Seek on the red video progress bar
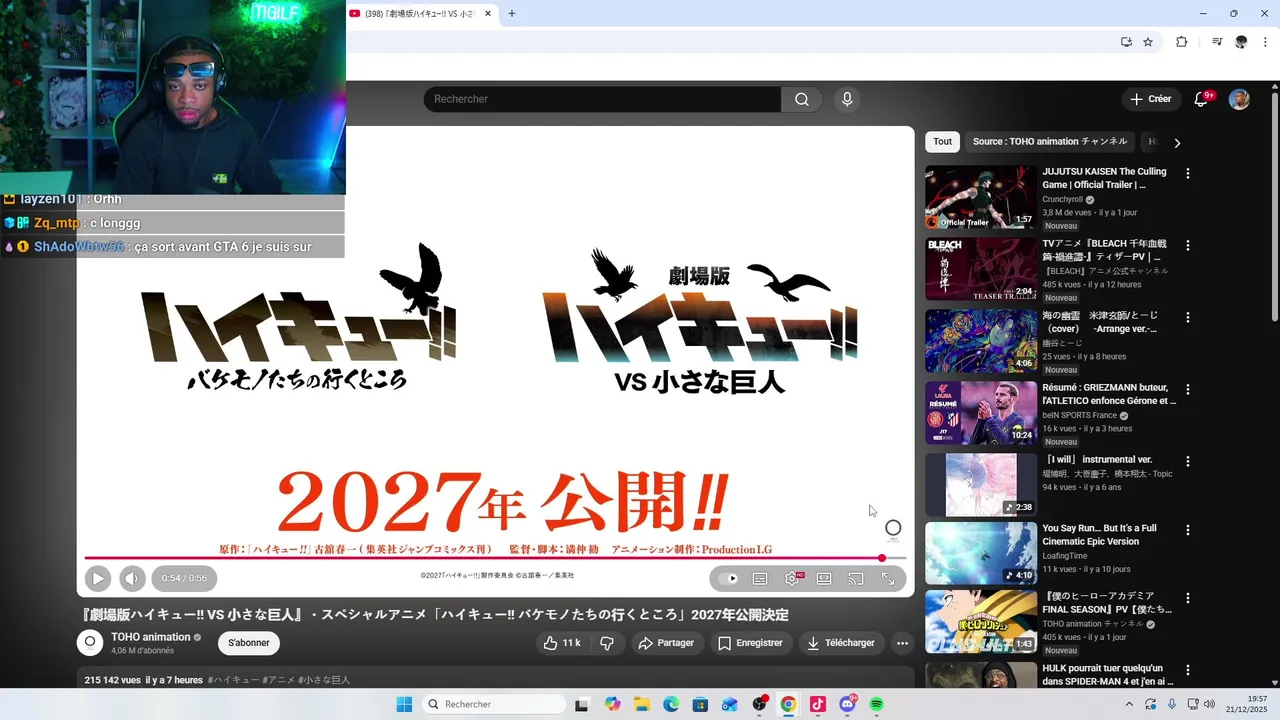 495,558
